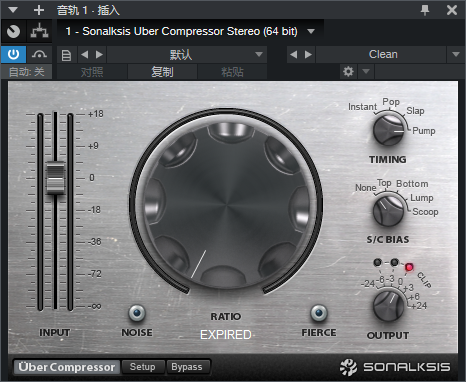Set sidechain bias to Bottom label
The image size is (466, 382).
click(x=412, y=184)
